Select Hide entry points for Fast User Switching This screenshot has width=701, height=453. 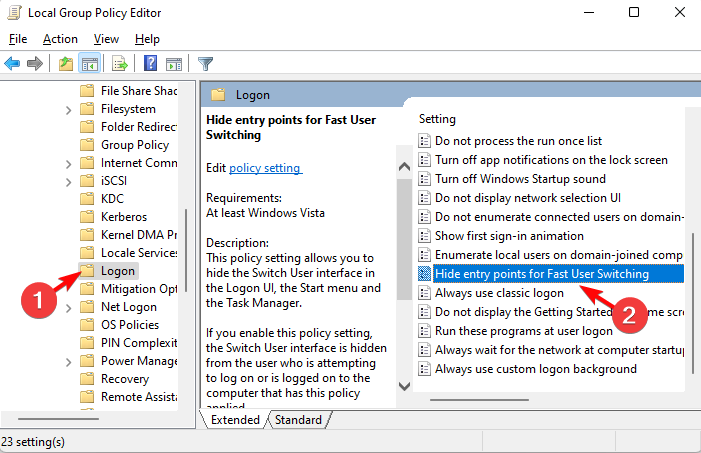558,274
